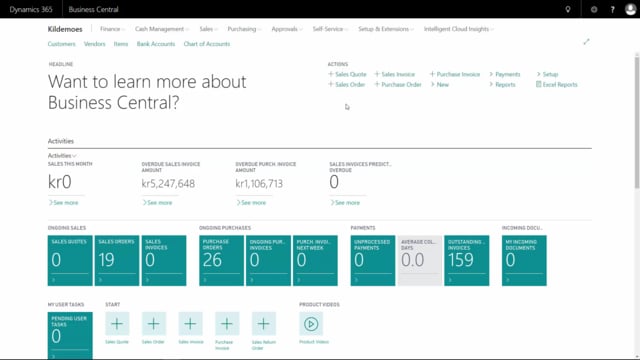Open the user profile avatar
This screenshot has width=640, height=360.
(x=630, y=9)
